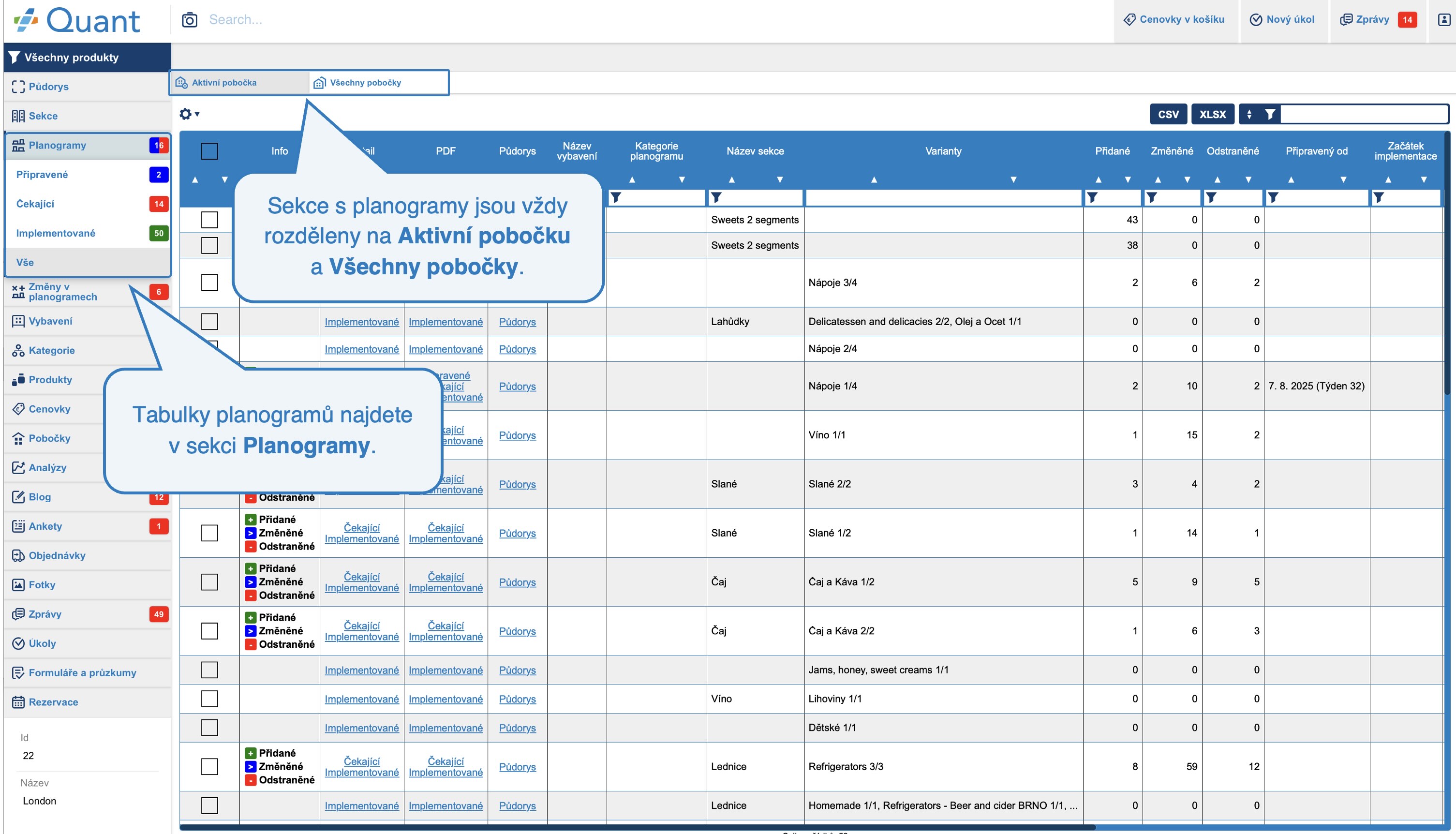The height and width of the screenshot is (834, 1456).
Task: Select the Vše planograms submenu item
Action: point(88,262)
